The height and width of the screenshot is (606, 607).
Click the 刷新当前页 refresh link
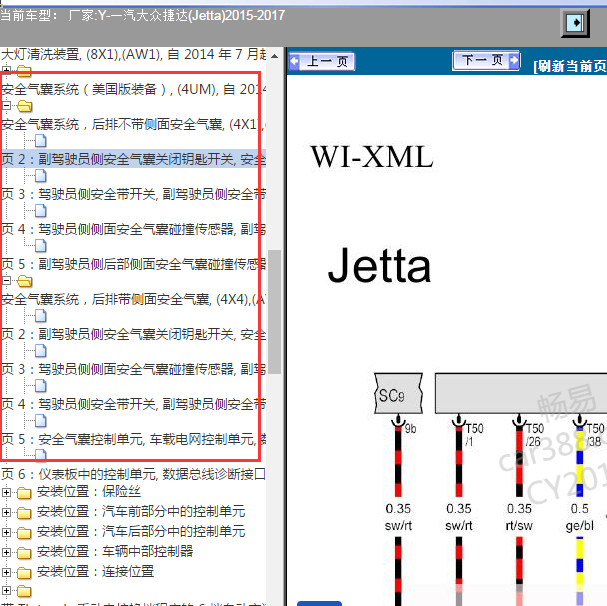point(570,66)
